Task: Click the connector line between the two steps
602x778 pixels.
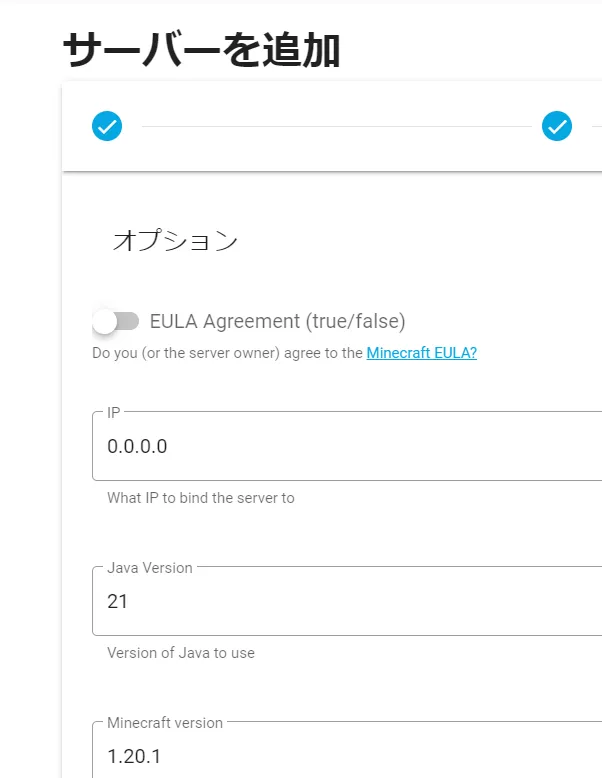Action: (x=335, y=127)
